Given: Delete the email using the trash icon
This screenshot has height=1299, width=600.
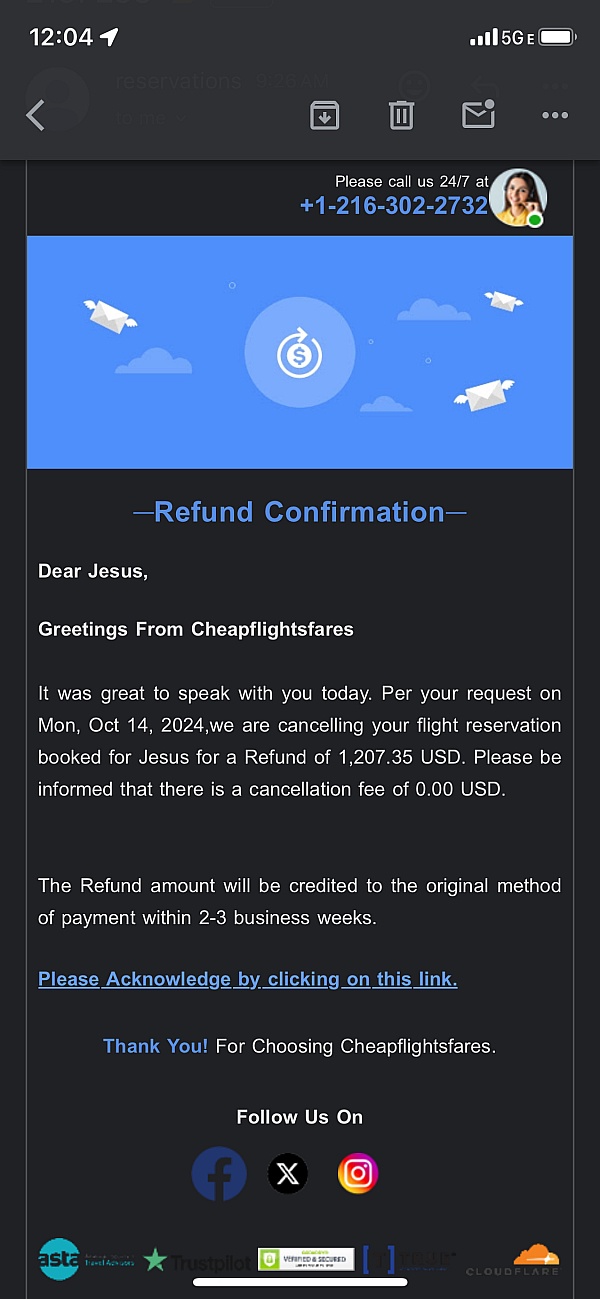Looking at the screenshot, I should [401, 116].
